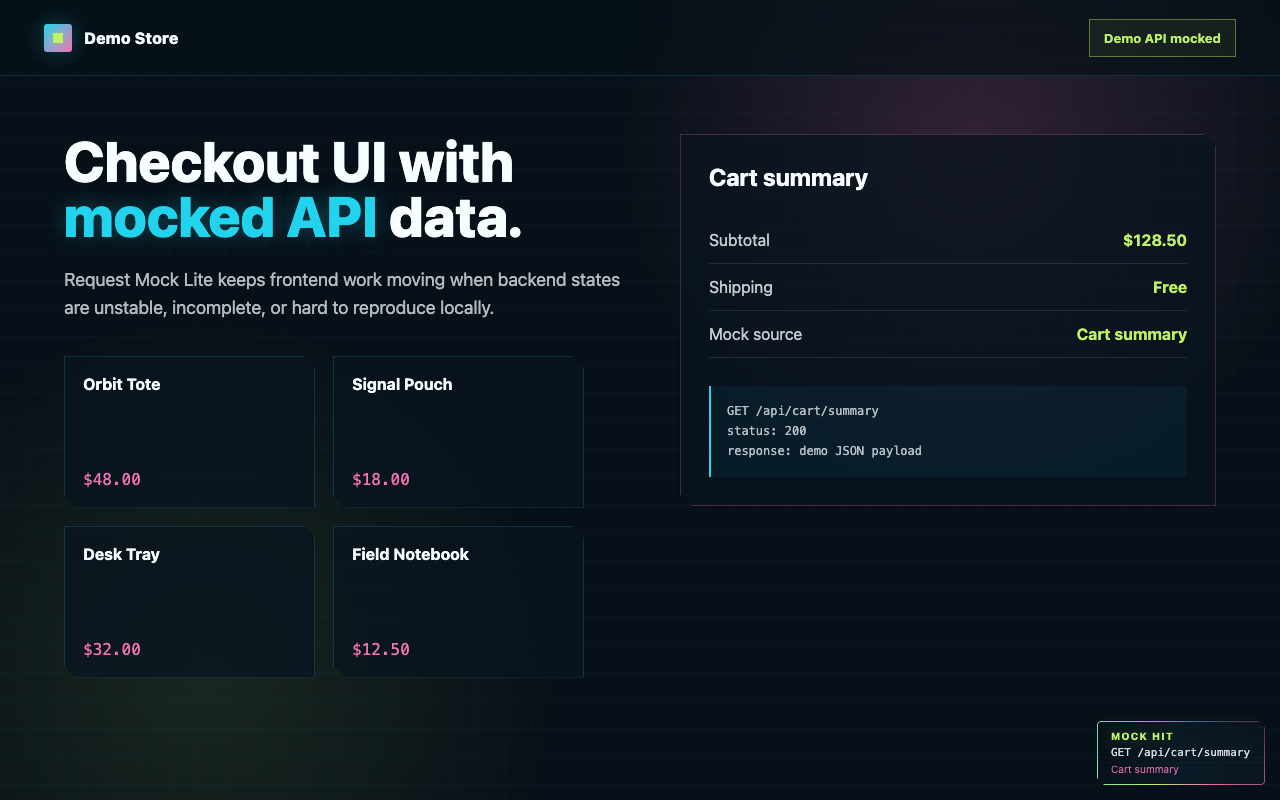Viewport: 1280px width, 800px height.
Task: Click the Cart summary heading
Action: click(x=788, y=178)
